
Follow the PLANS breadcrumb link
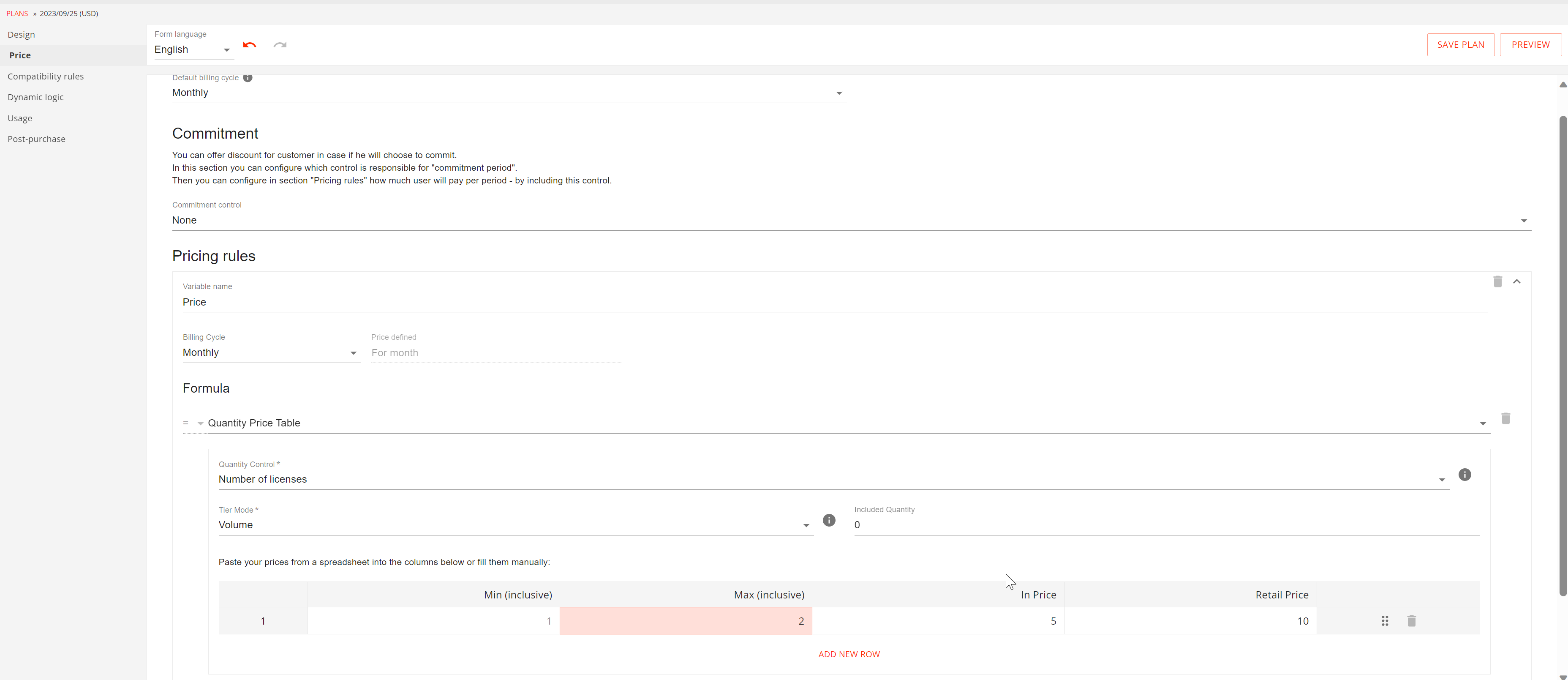pyautogui.click(x=17, y=14)
